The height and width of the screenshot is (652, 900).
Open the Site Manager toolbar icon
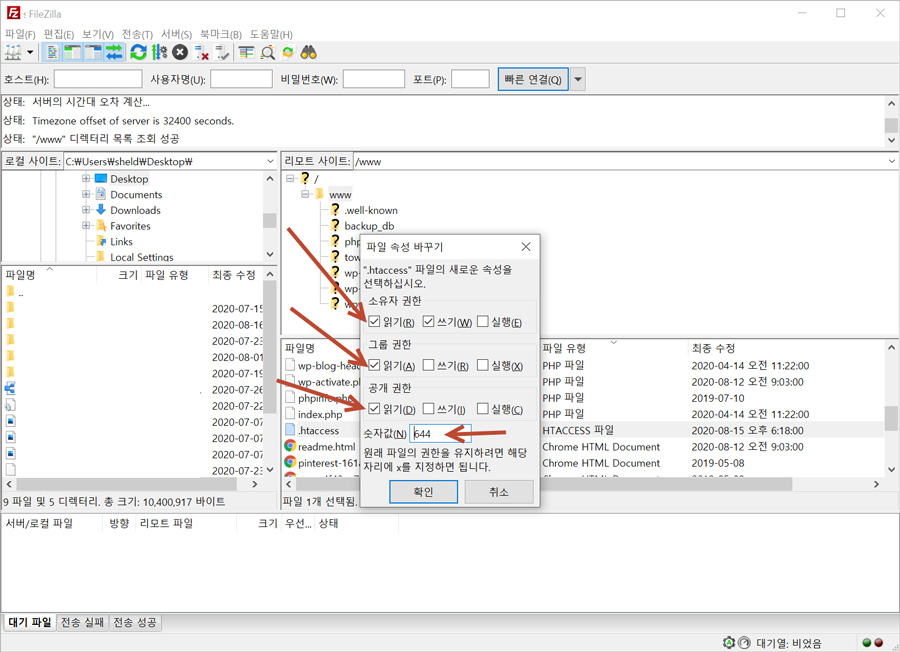click(x=14, y=52)
